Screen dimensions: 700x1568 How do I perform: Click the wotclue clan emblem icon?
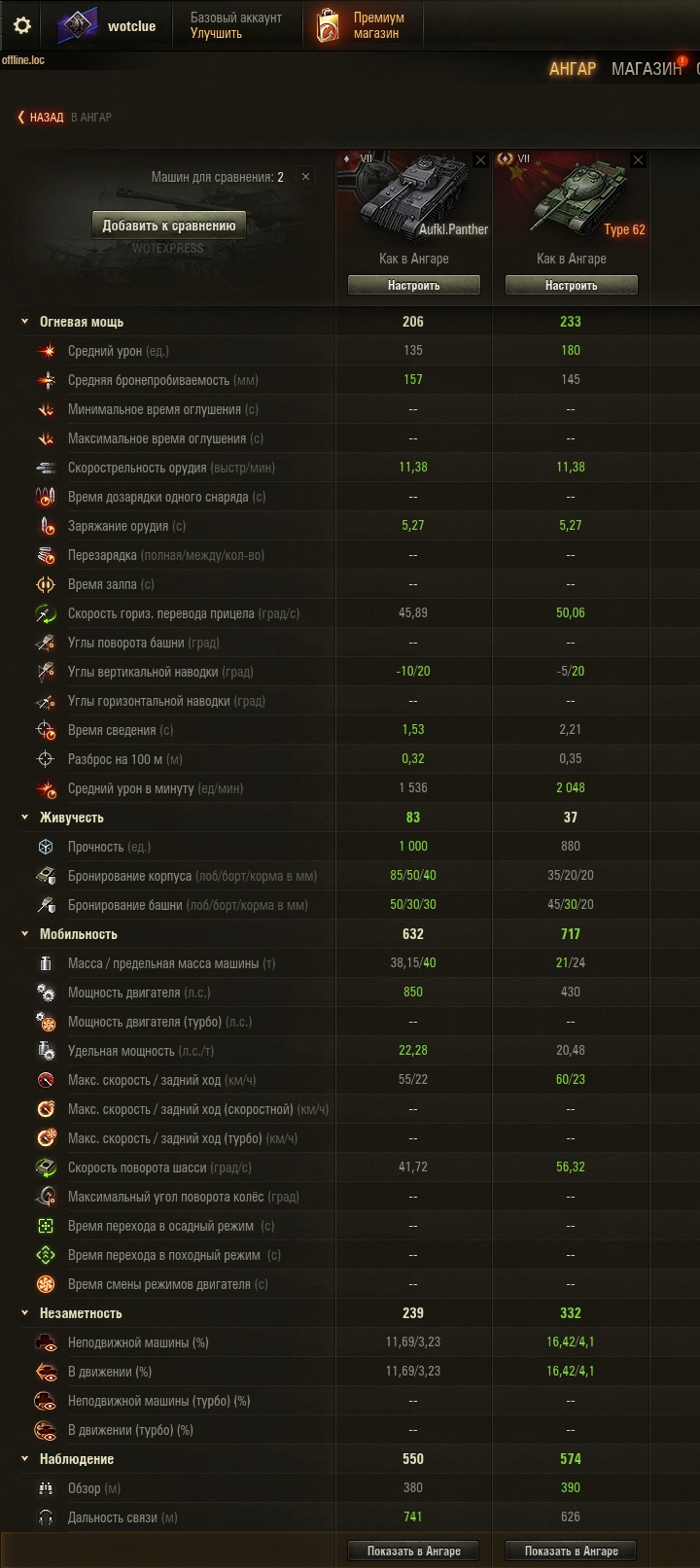pos(77,26)
